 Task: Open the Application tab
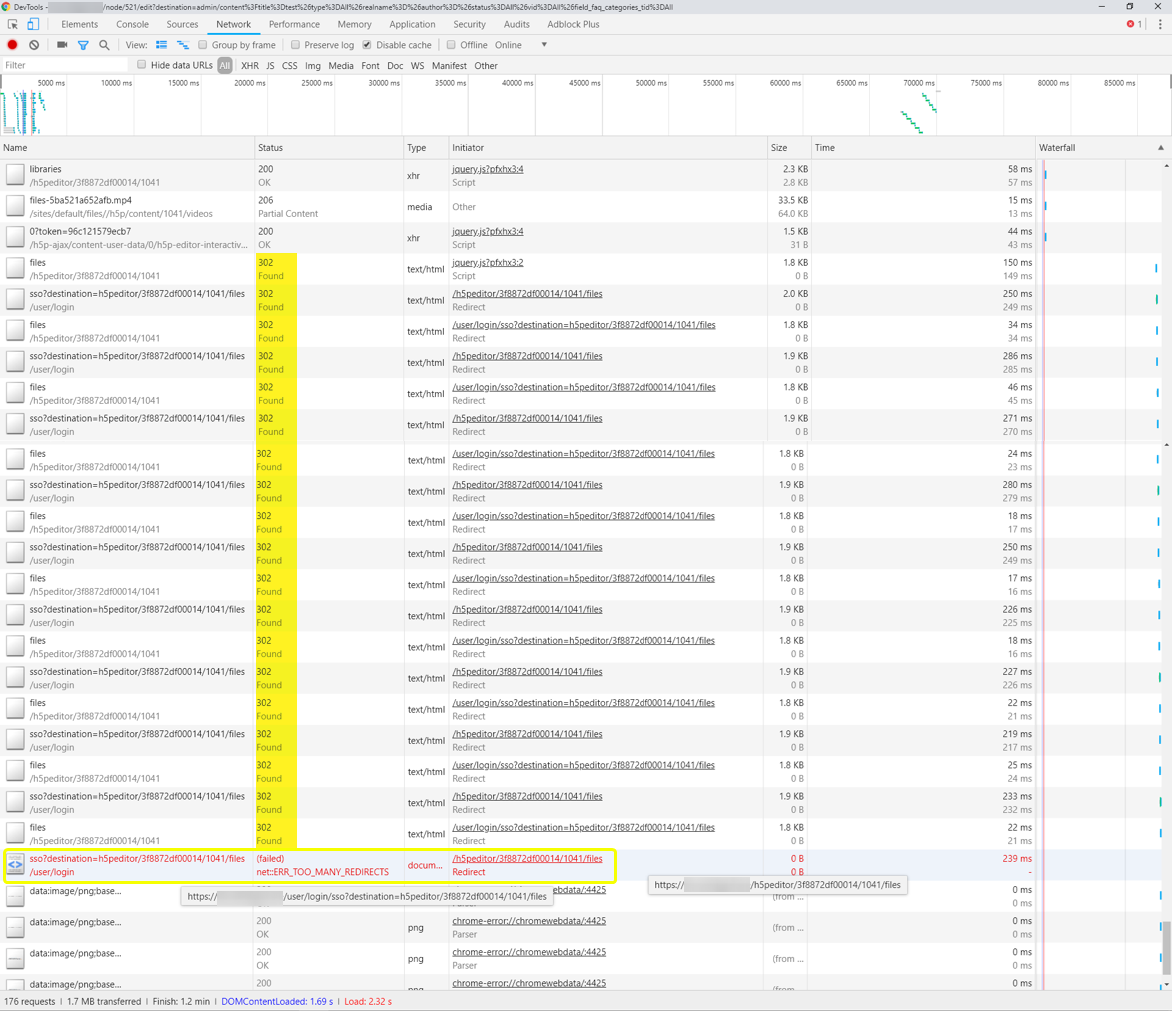[x=412, y=25]
